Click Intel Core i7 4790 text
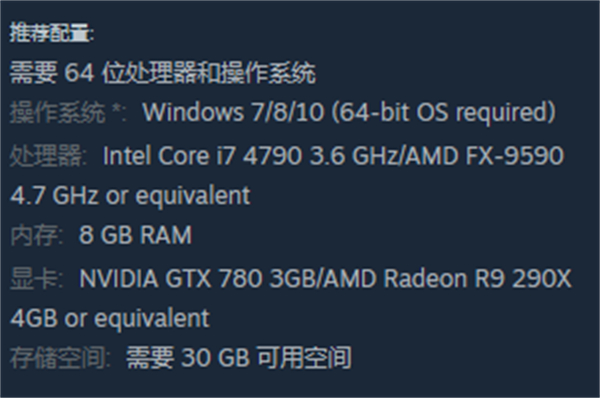The width and height of the screenshot is (600, 398). click(202, 156)
